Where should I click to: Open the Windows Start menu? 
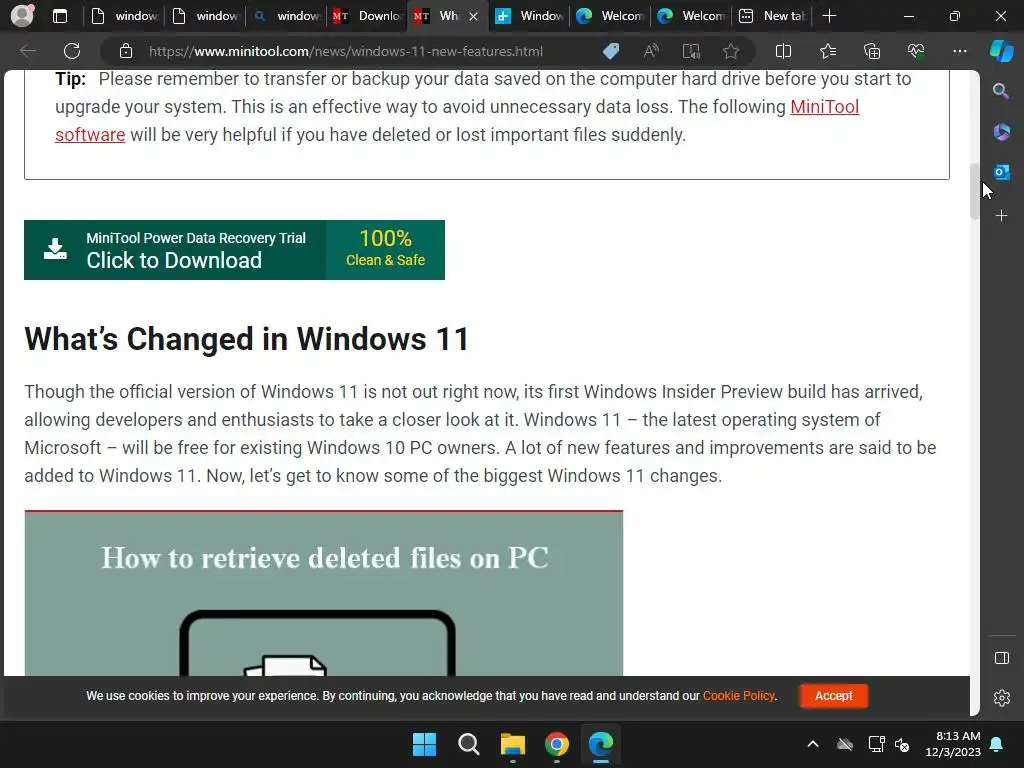tap(424, 744)
